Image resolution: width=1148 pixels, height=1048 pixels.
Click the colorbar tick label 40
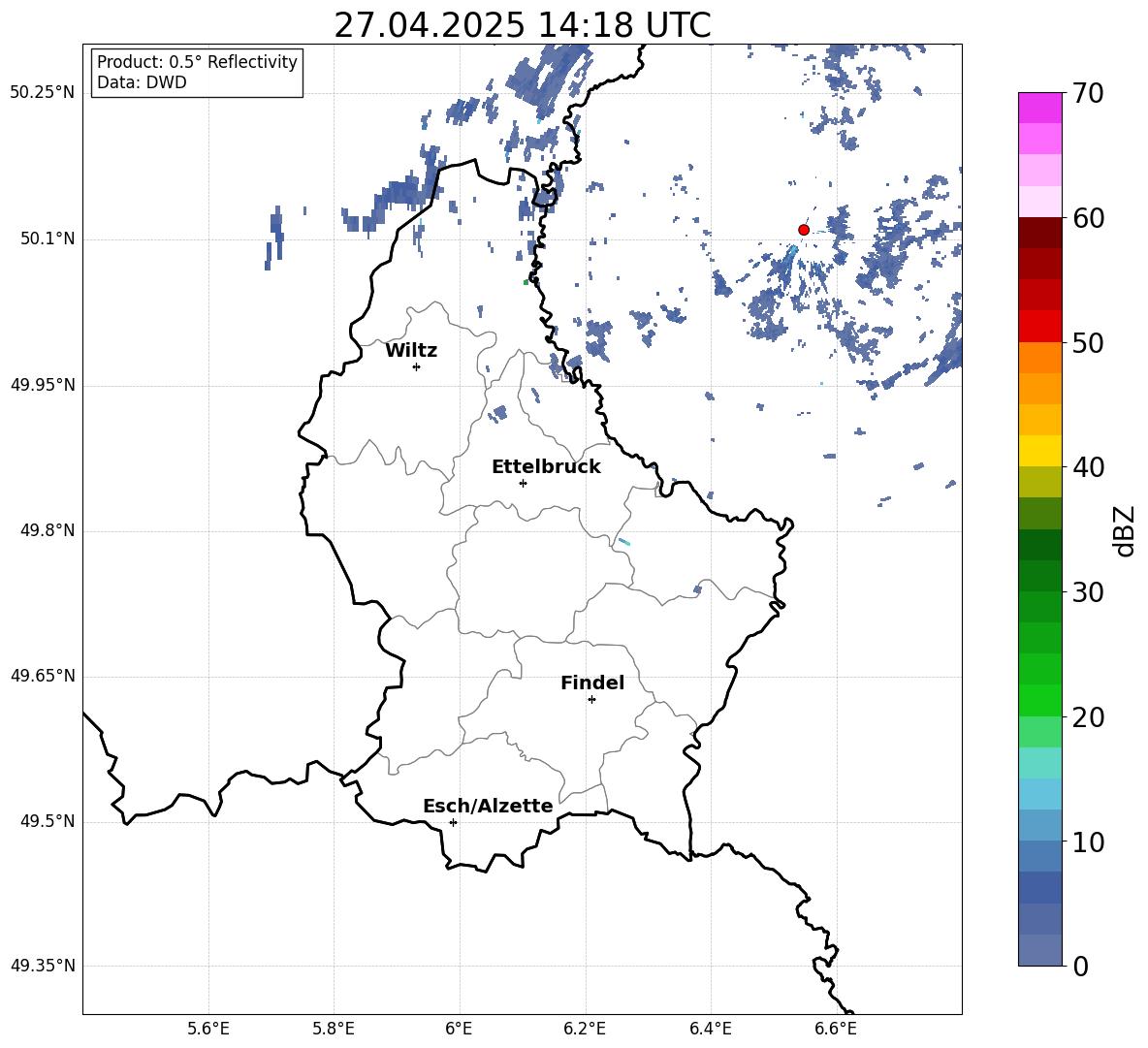1088,467
